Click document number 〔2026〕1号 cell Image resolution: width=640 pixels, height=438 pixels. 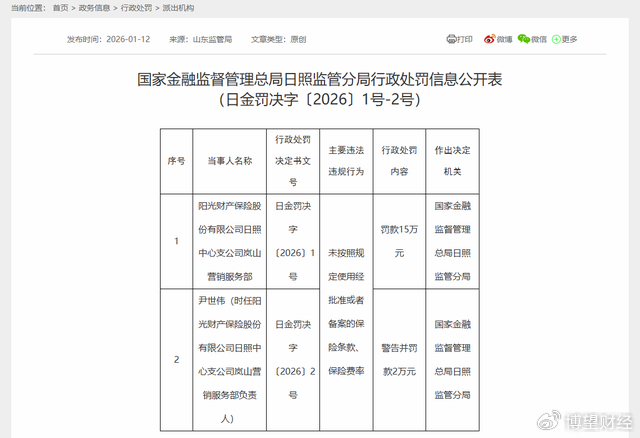click(x=293, y=241)
